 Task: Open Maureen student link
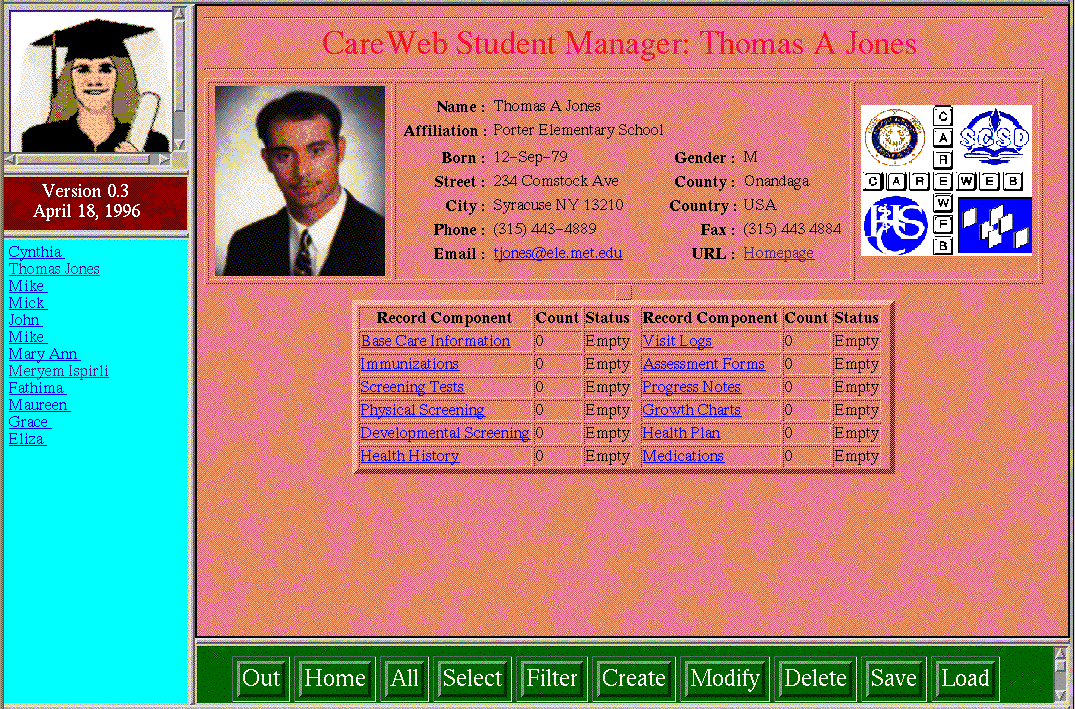point(39,405)
